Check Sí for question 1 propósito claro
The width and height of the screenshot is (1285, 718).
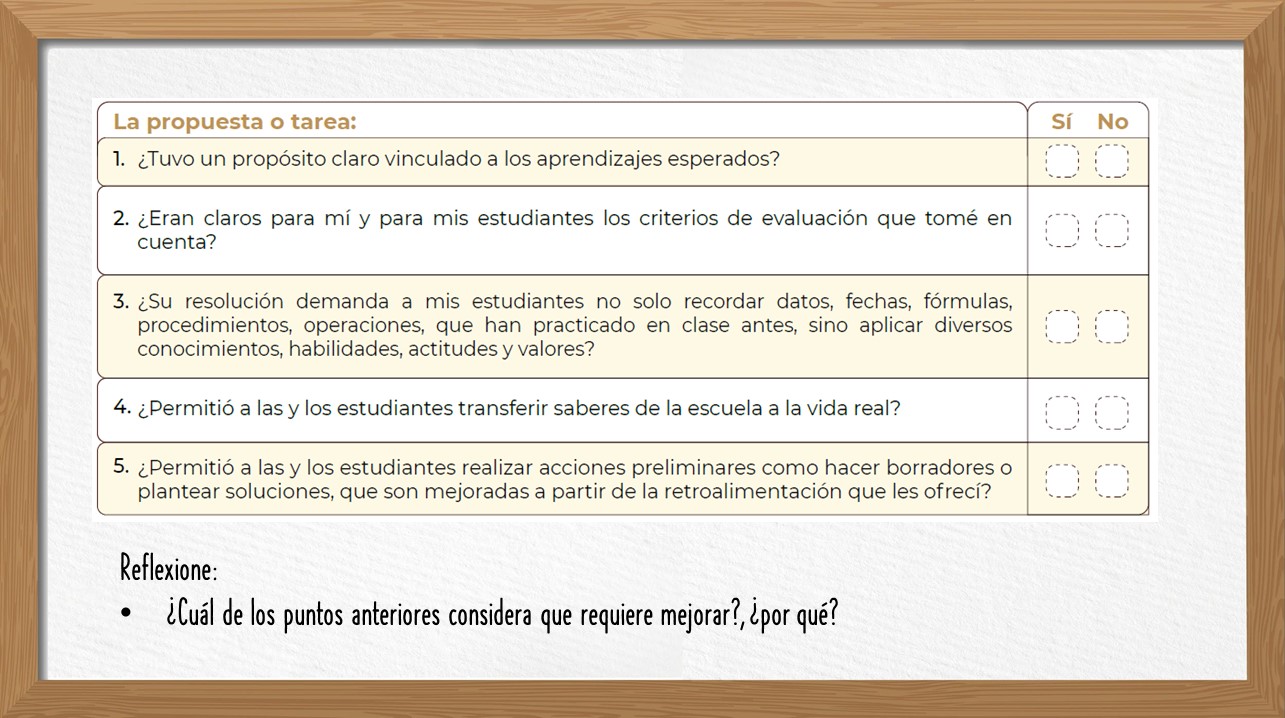coord(1062,162)
